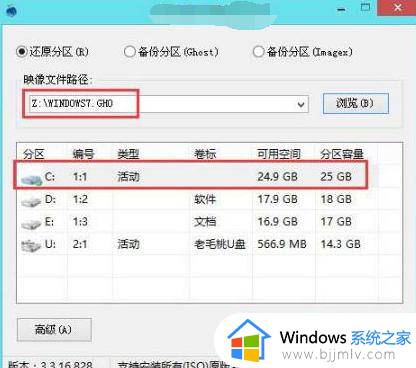Click the 老毛桃U盘 volume label
The image size is (416, 368).
point(220,244)
